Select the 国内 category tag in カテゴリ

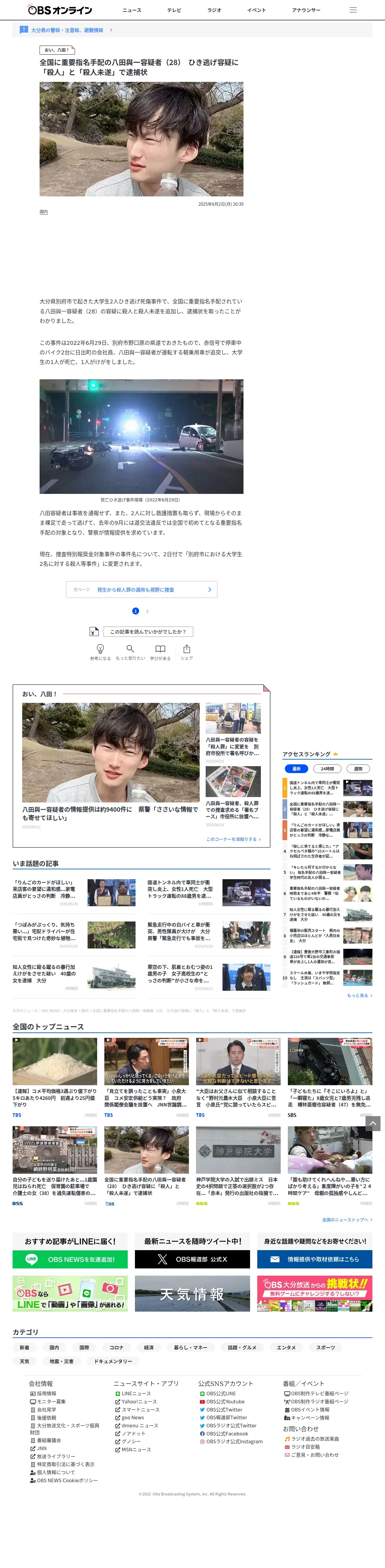click(54, 1347)
